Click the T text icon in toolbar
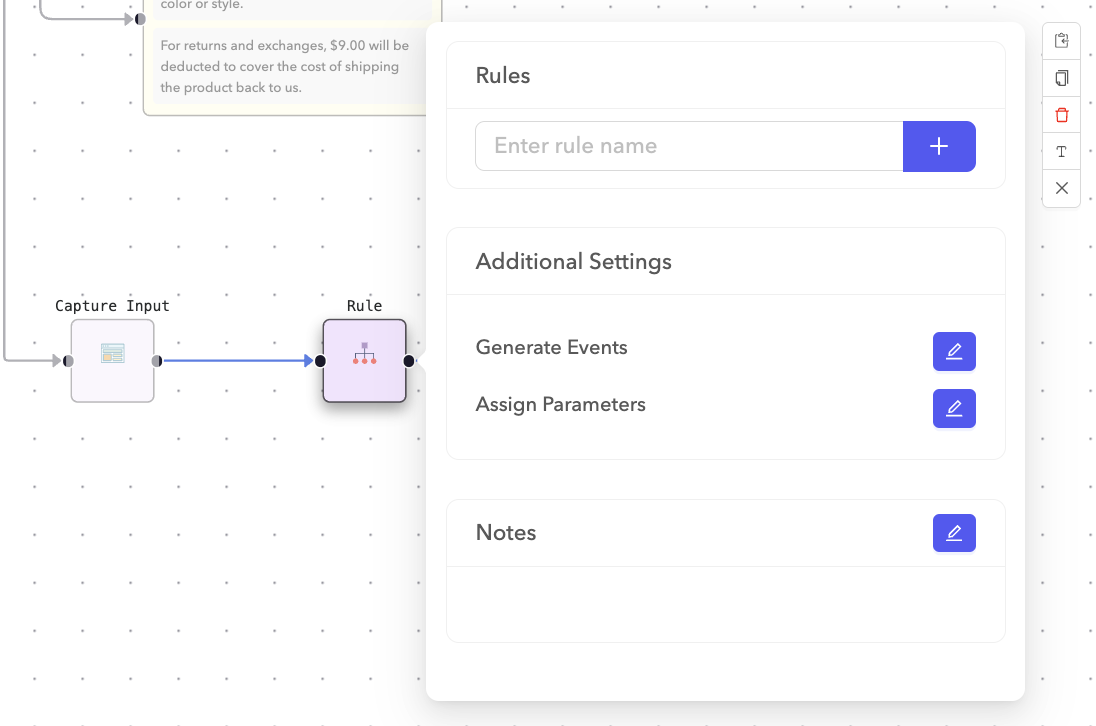 [1061, 152]
